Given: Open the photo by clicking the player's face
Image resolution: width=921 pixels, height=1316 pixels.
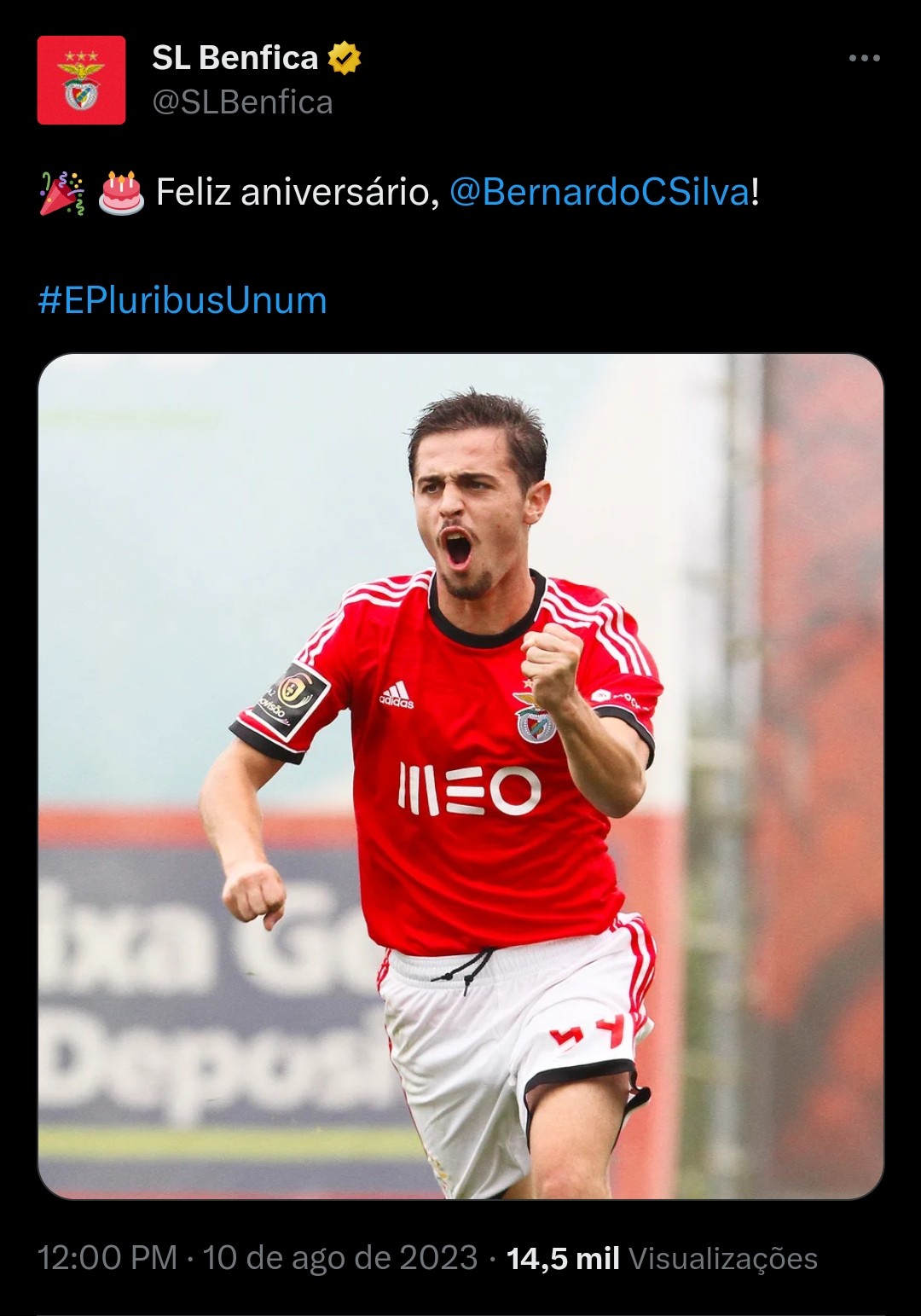Looking at the screenshot, I should click(478, 512).
